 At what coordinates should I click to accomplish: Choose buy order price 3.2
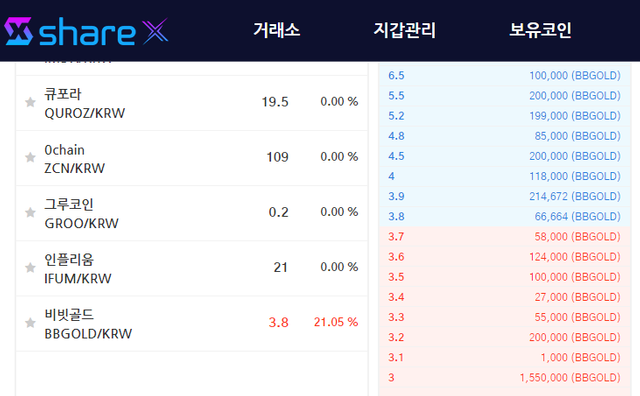pyautogui.click(x=396, y=337)
